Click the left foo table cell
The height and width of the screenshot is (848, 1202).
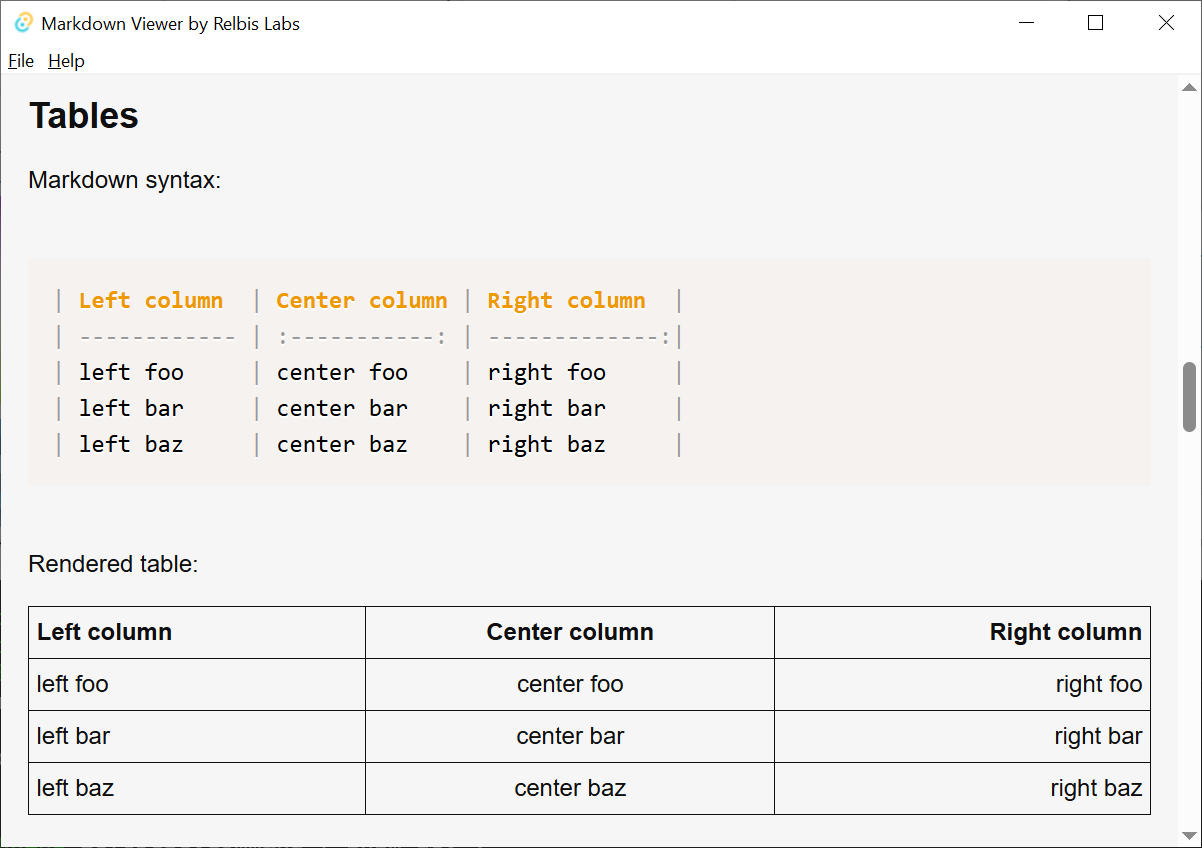point(72,684)
